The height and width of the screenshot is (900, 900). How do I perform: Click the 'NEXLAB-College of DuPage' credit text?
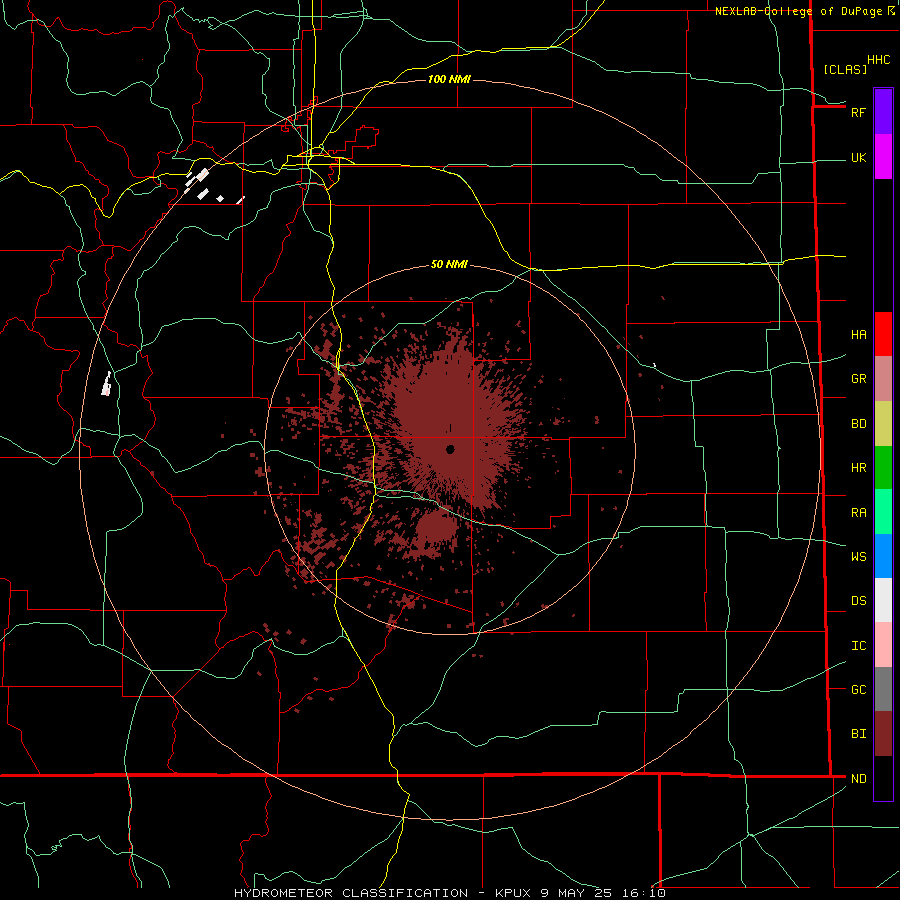pyautogui.click(x=798, y=11)
